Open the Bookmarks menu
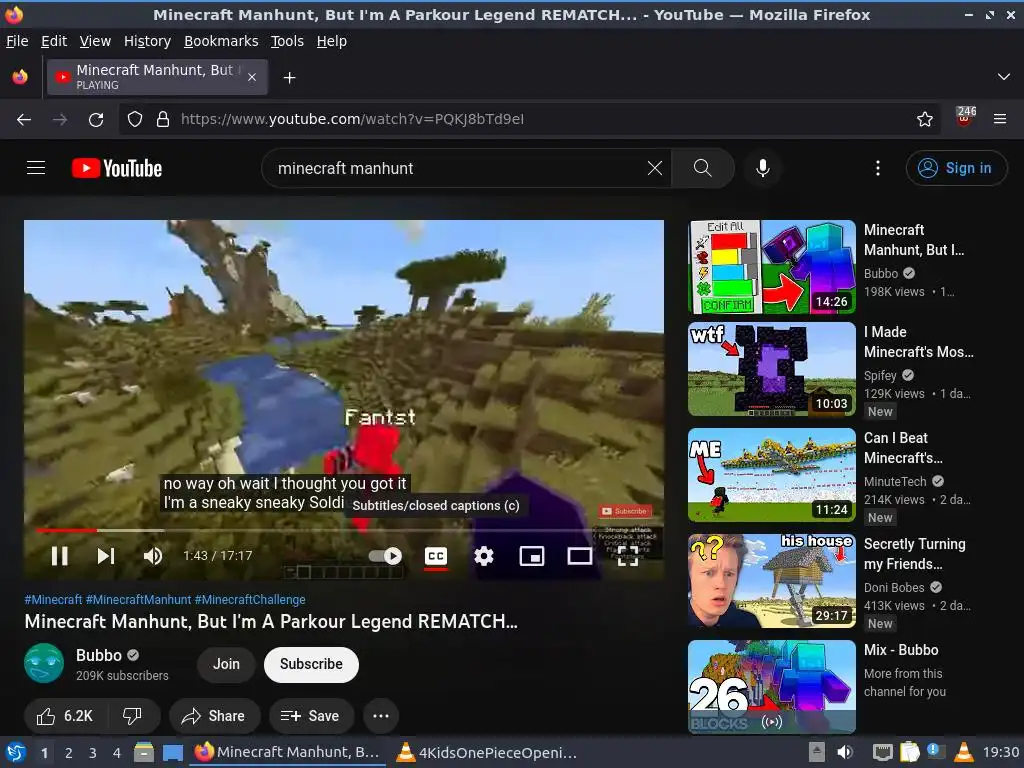 click(221, 41)
